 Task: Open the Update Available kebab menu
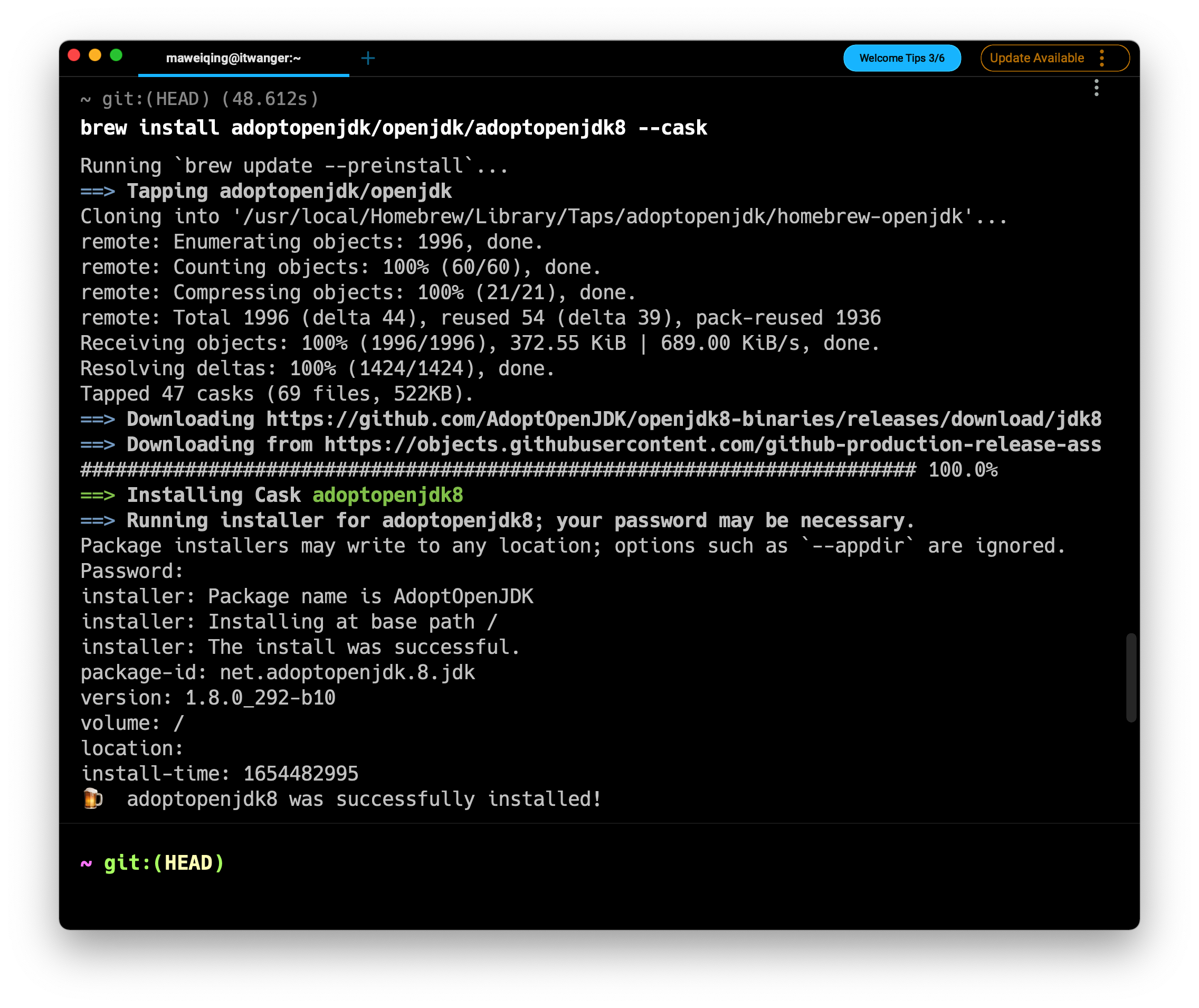click(1101, 58)
